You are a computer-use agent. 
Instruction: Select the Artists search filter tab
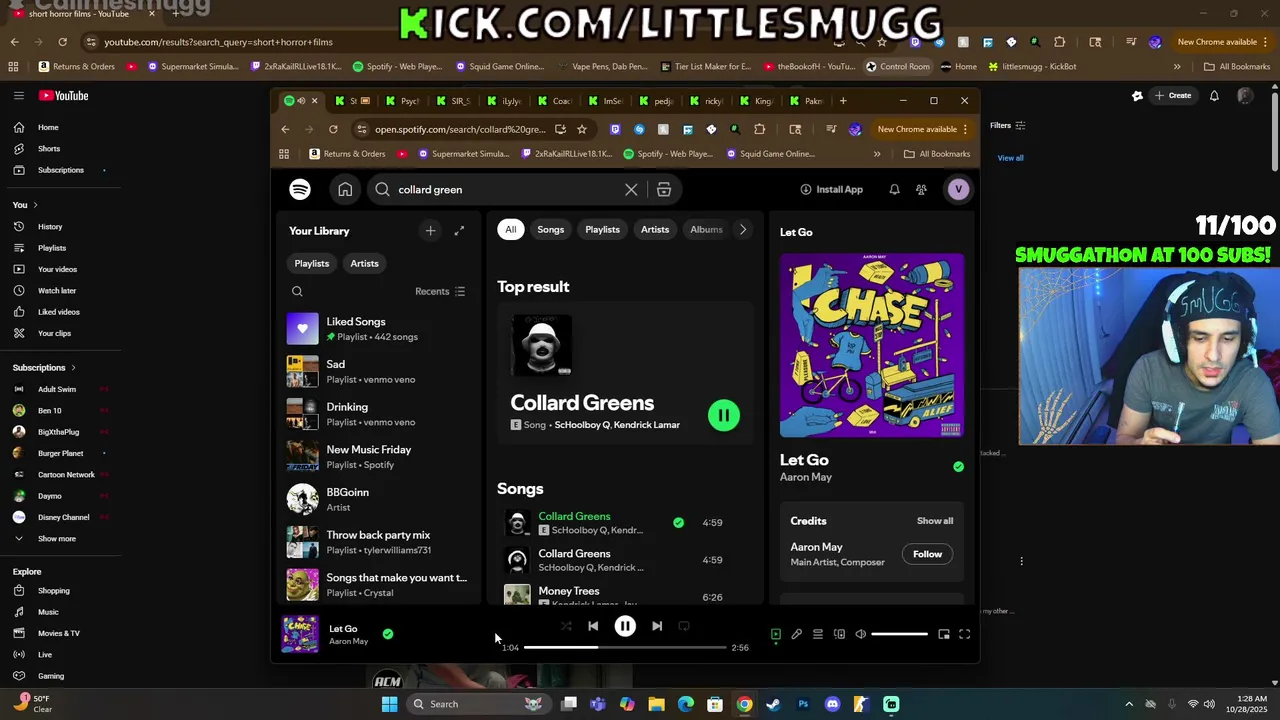pyautogui.click(x=655, y=230)
